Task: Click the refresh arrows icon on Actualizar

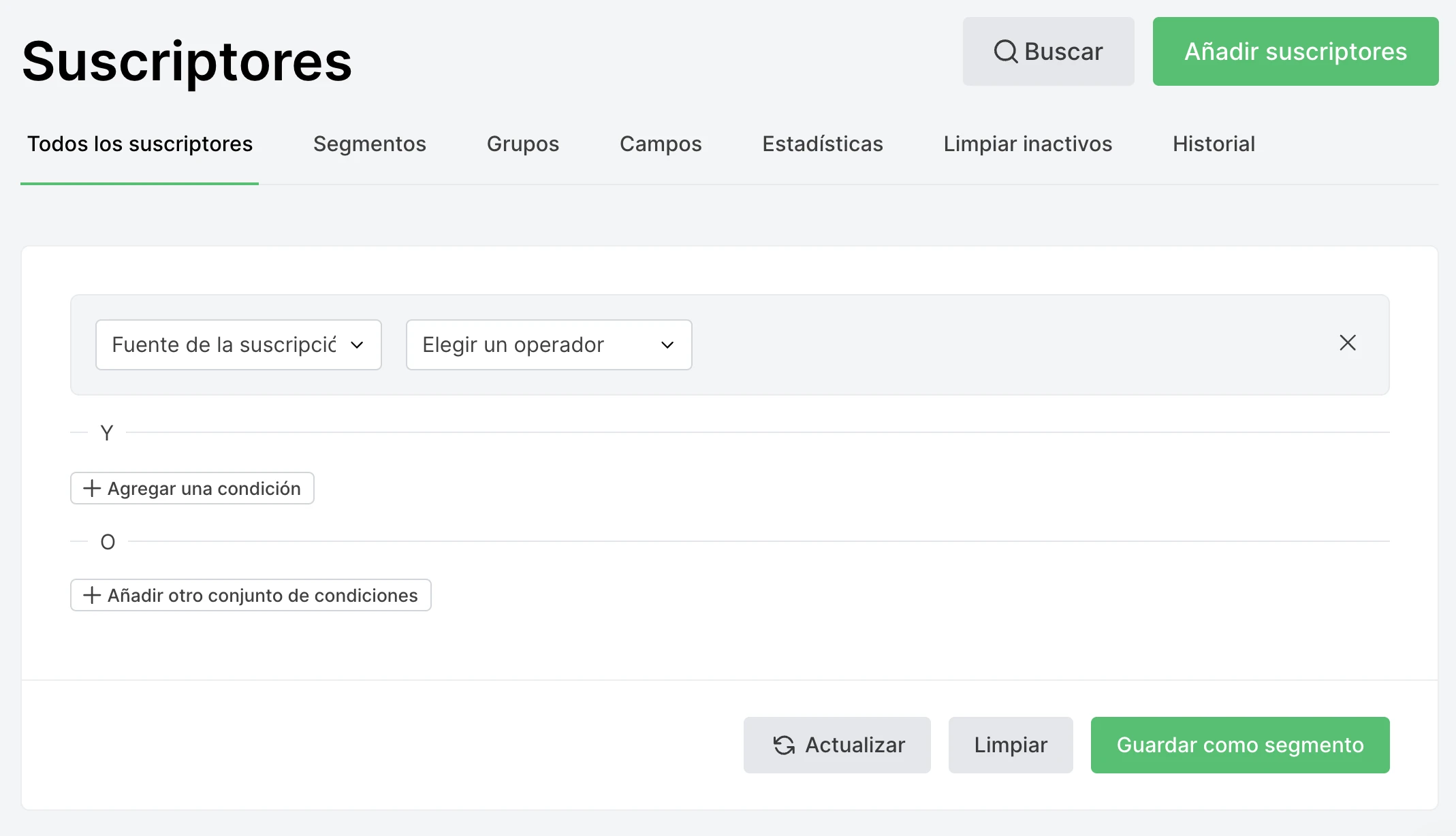Action: tap(784, 745)
